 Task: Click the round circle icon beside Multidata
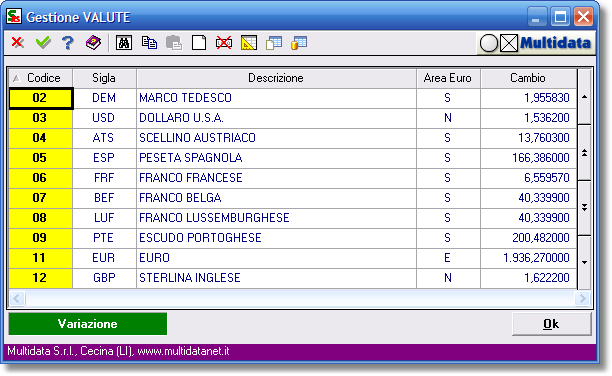pyautogui.click(x=489, y=43)
